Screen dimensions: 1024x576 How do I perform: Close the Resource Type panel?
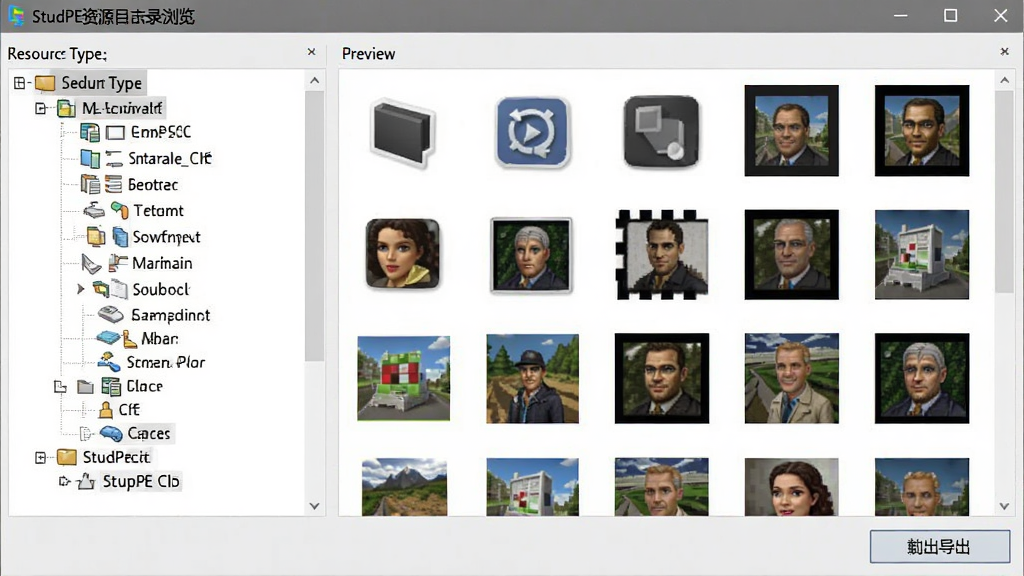click(312, 52)
